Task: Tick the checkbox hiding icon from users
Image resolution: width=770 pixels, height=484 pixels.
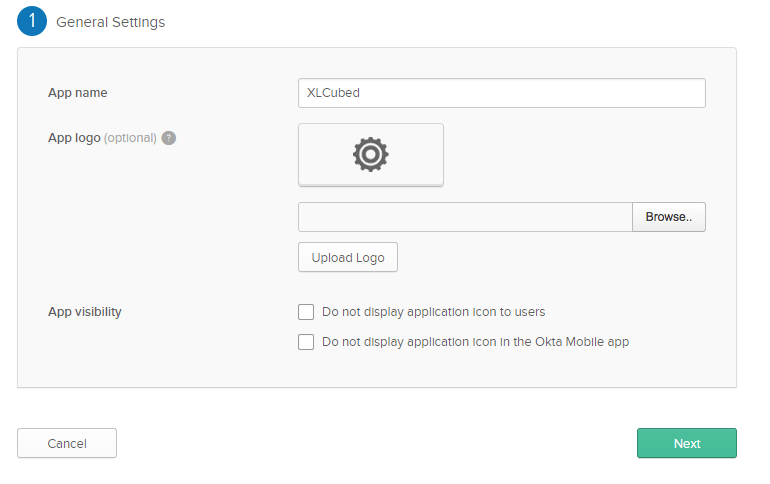Action: (306, 312)
